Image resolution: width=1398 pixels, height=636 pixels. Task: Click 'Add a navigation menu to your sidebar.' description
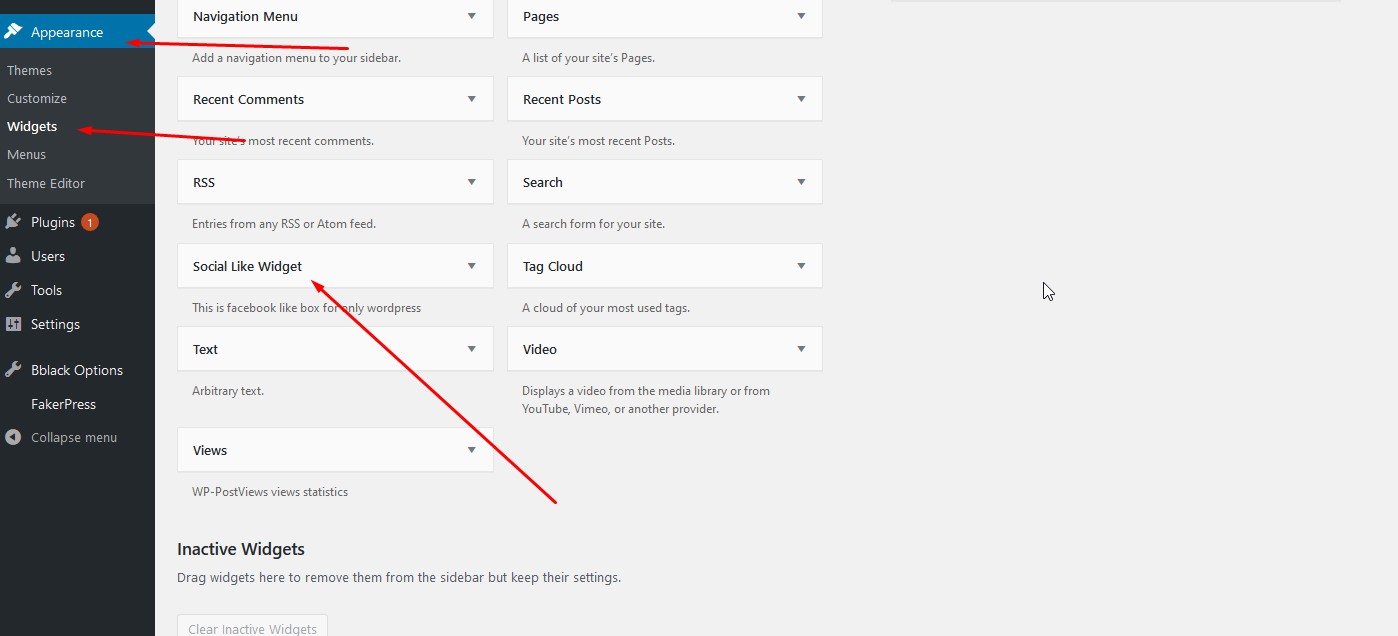pyautogui.click(x=297, y=58)
